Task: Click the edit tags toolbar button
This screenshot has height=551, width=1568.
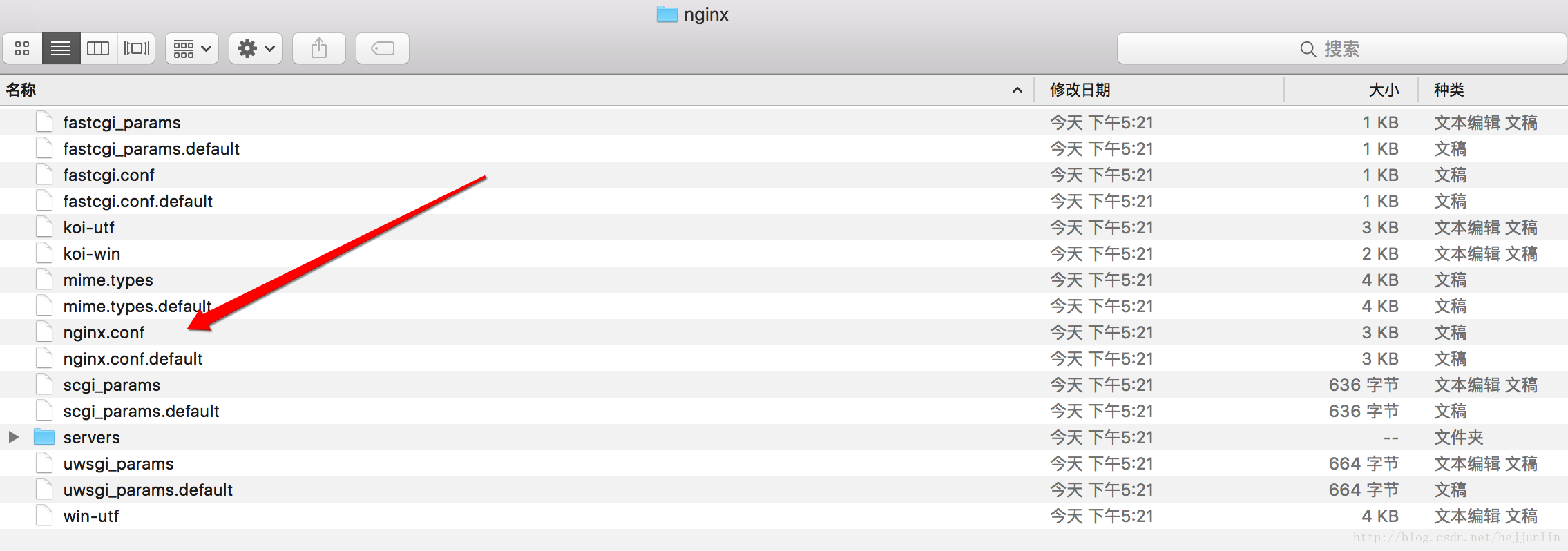Action: (383, 48)
